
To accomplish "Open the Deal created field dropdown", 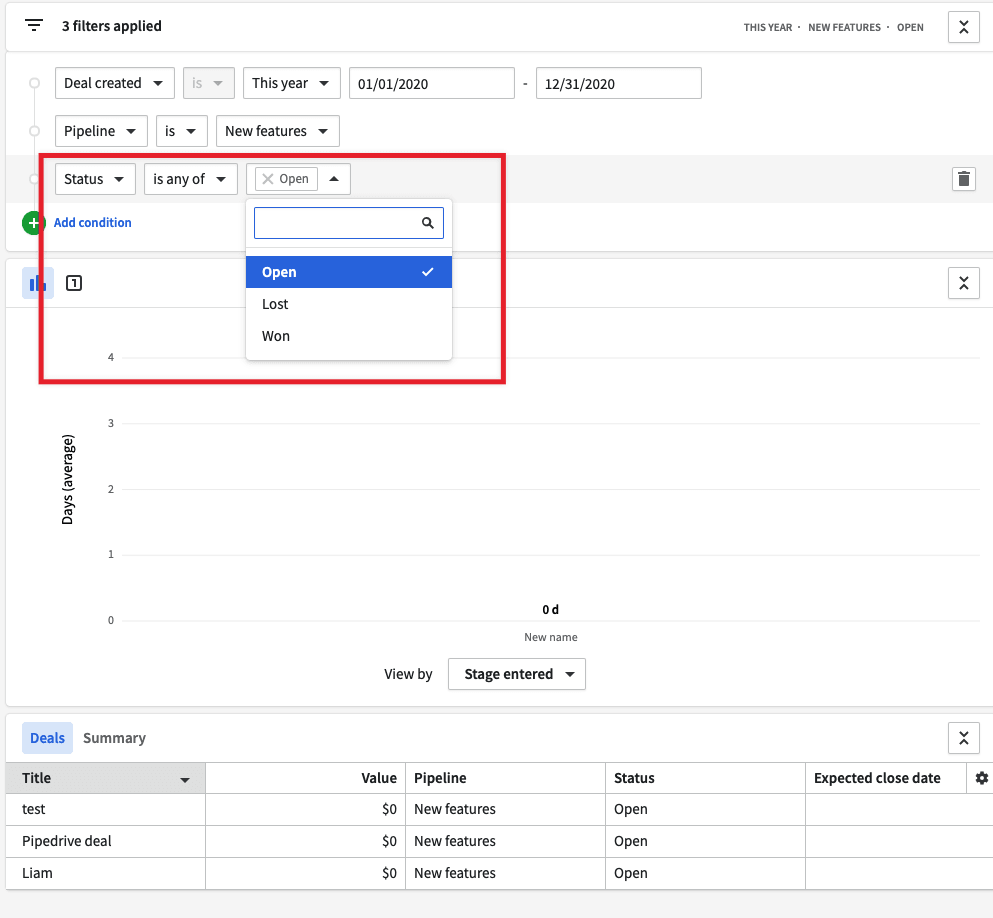I will (x=115, y=83).
